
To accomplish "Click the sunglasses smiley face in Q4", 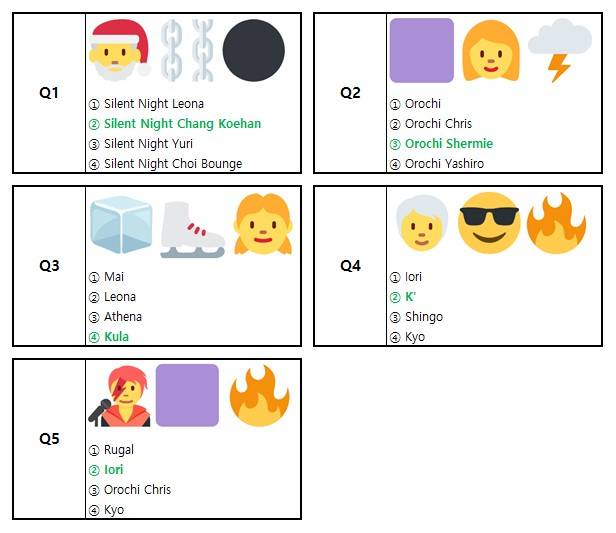I will pyautogui.click(x=489, y=223).
